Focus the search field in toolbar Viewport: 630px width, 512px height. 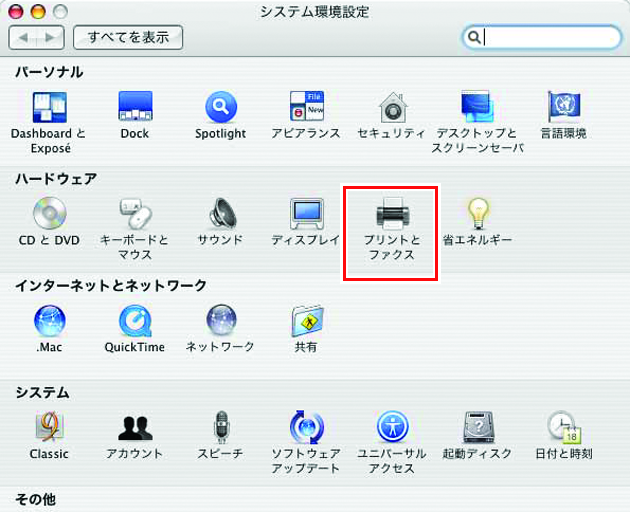(542, 37)
